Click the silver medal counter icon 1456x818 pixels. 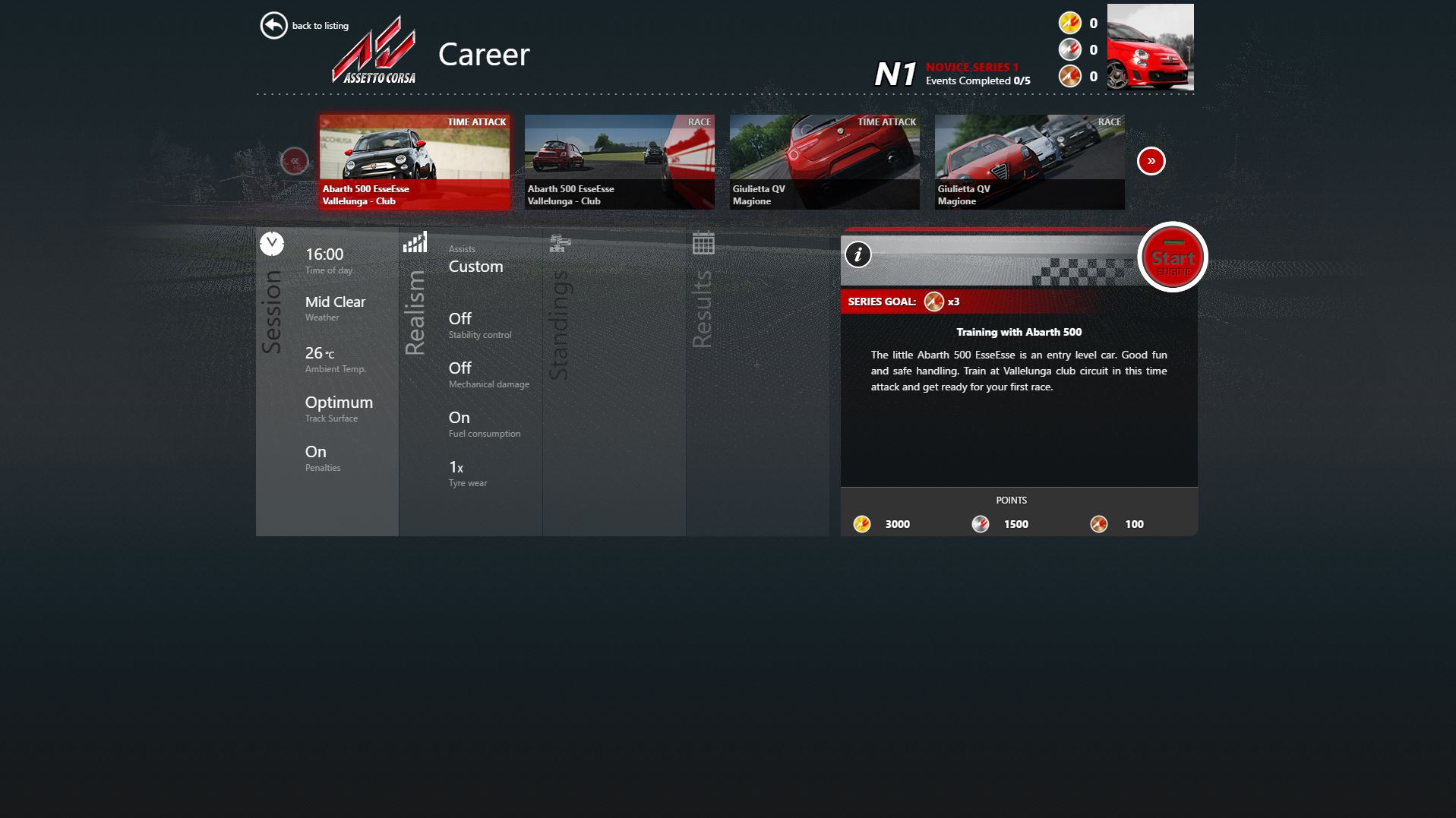[1069, 49]
